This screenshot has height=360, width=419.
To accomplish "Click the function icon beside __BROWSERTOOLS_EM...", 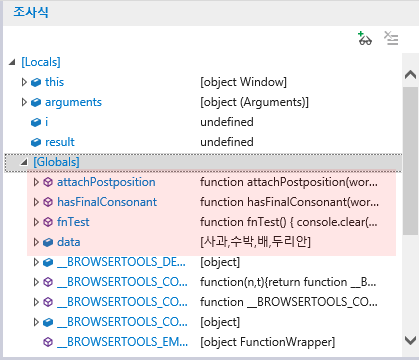I will pos(48,342).
